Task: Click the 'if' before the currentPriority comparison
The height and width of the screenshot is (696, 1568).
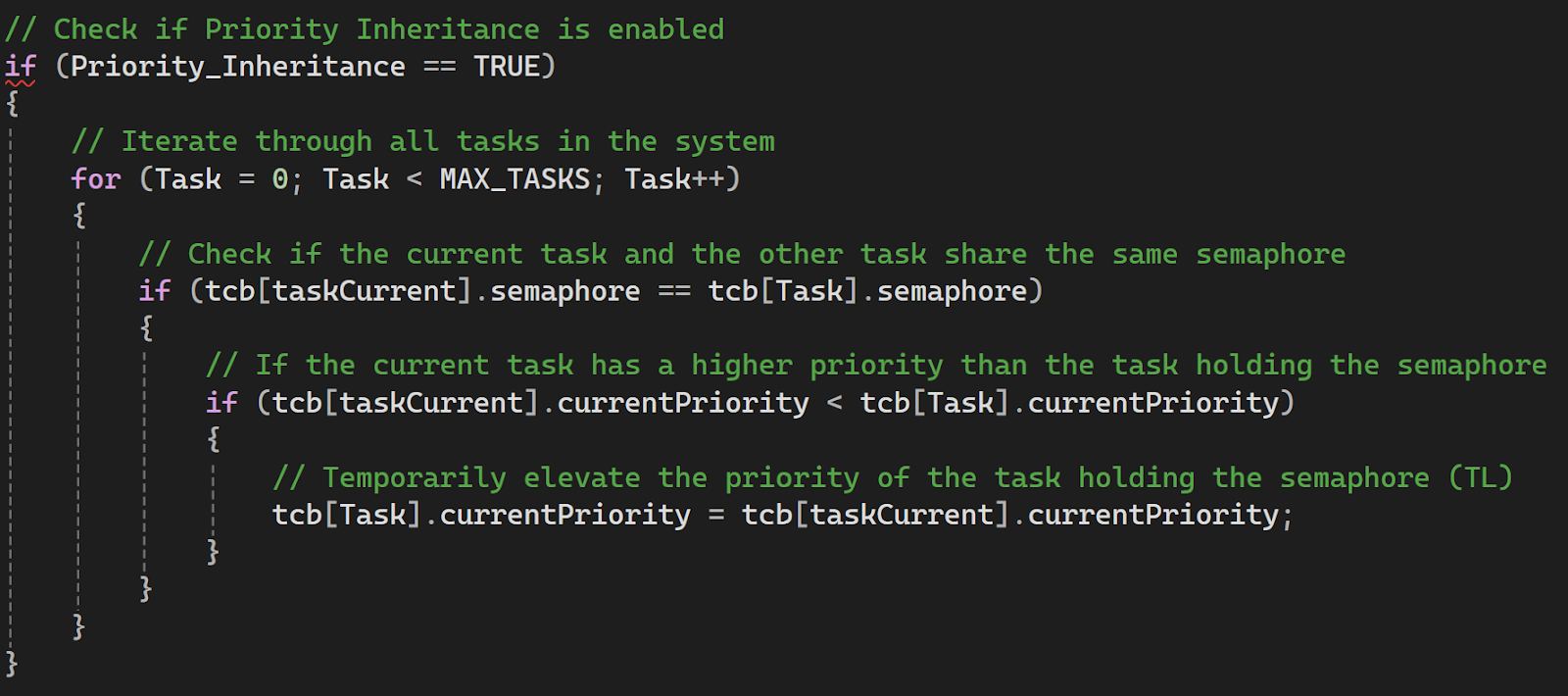Action: (221, 403)
